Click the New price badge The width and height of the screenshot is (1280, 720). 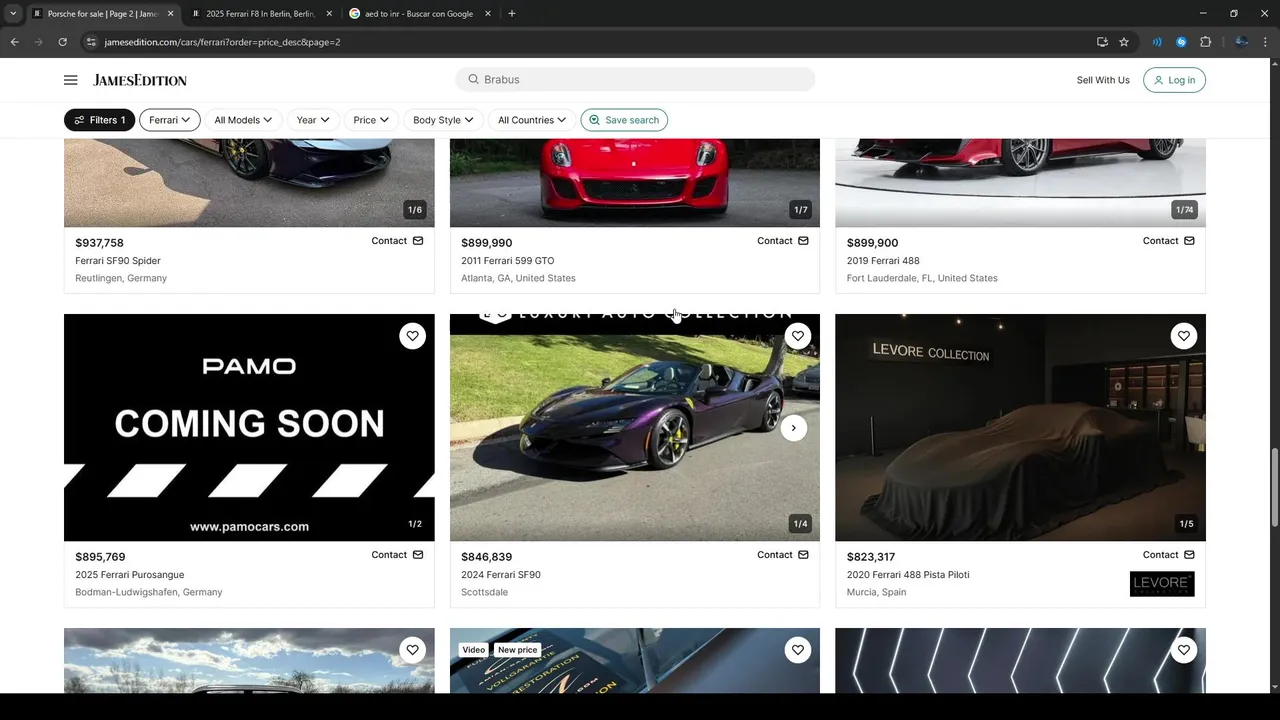[517, 650]
